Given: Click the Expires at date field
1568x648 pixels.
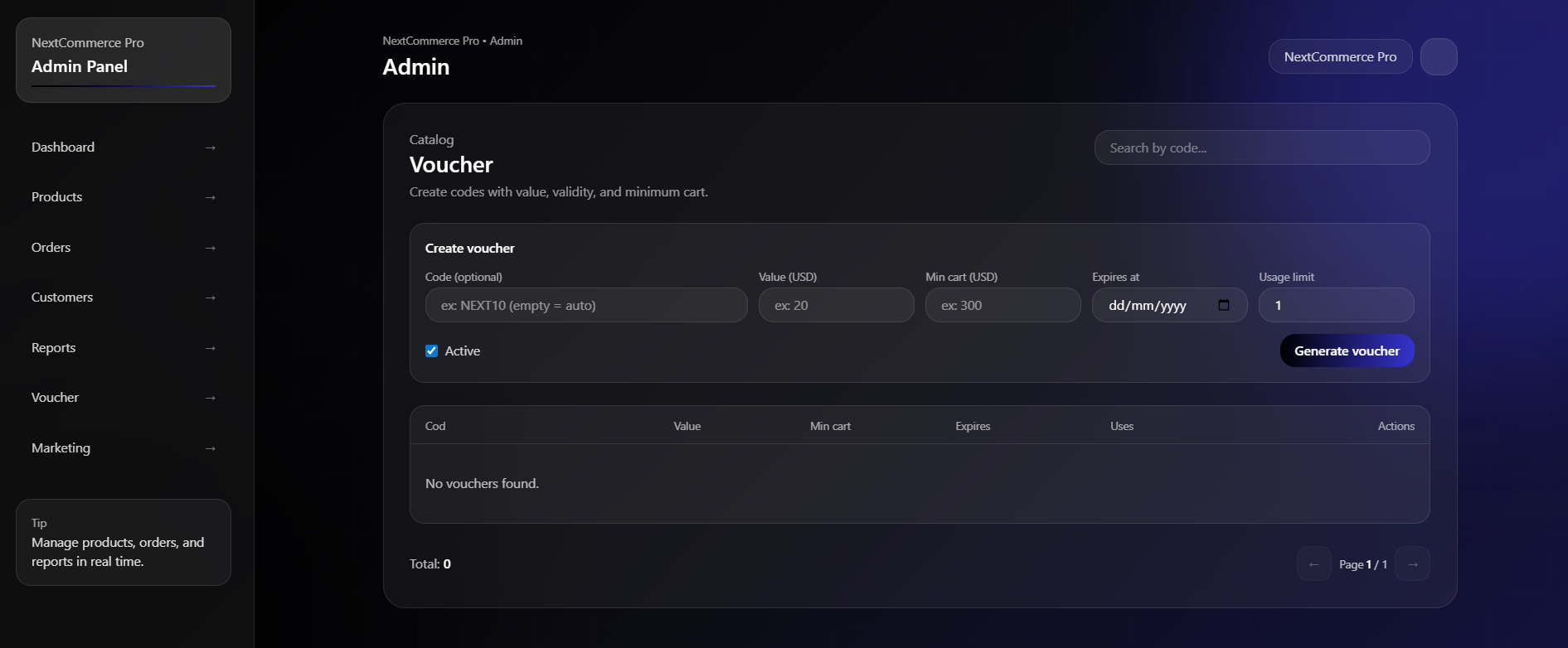Looking at the screenshot, I should click(x=1170, y=305).
